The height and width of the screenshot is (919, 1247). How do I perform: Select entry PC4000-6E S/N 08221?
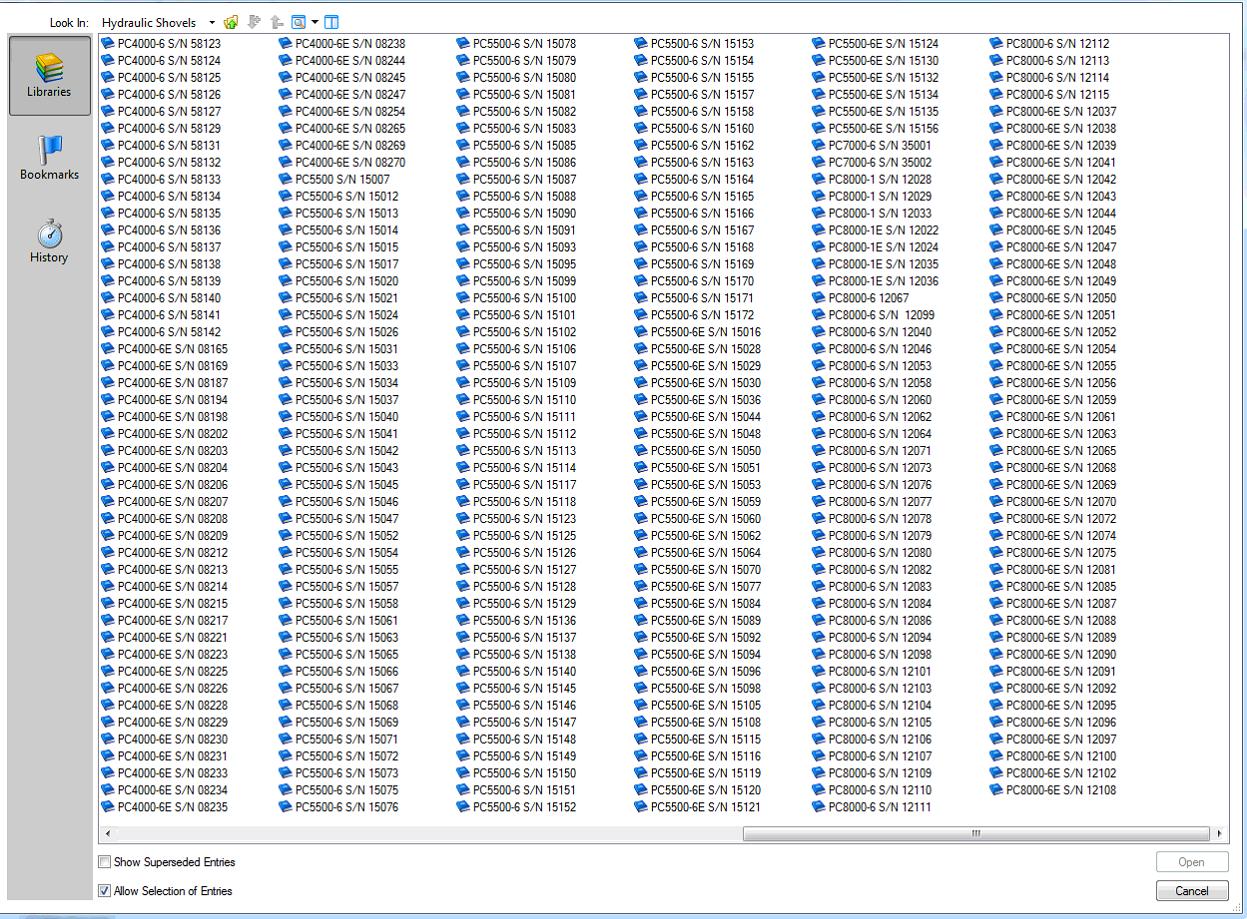pyautogui.click(x=172, y=638)
